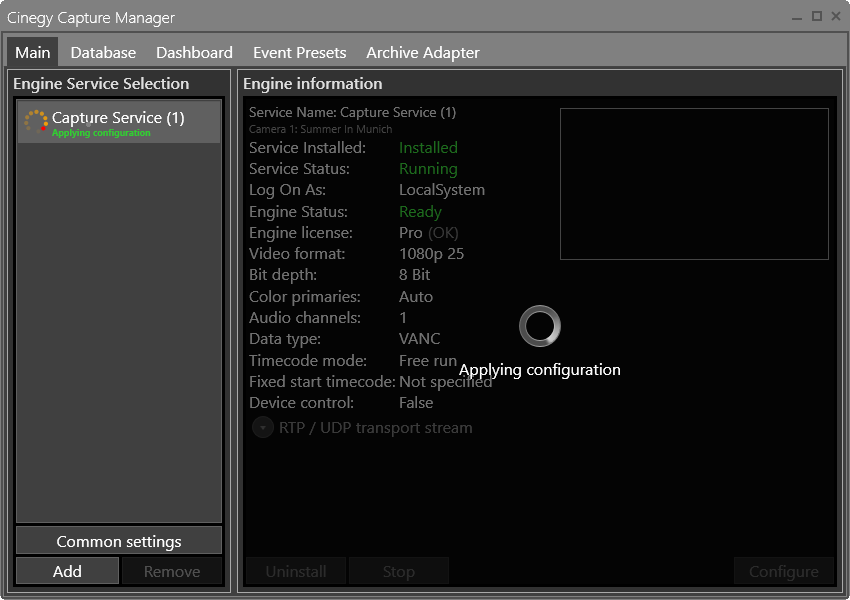Click the orange status spinner icon for Capture Service (1)
Image resolution: width=850 pixels, height=600 pixels.
click(36, 121)
